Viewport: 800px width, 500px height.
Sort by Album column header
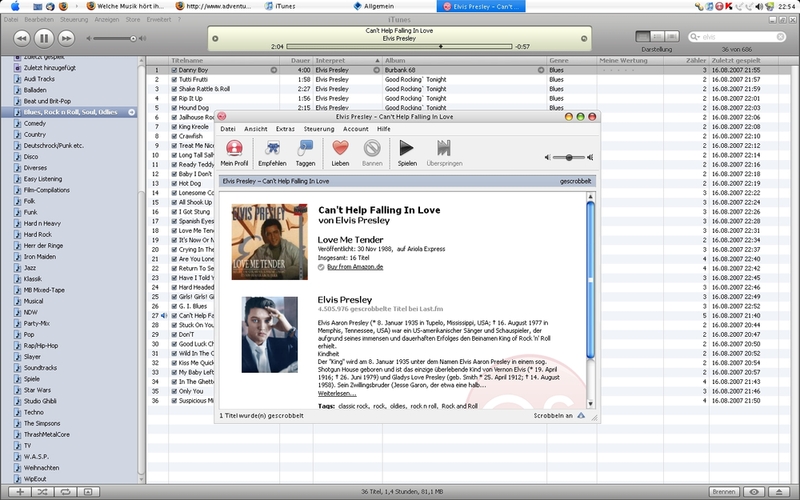pos(464,60)
